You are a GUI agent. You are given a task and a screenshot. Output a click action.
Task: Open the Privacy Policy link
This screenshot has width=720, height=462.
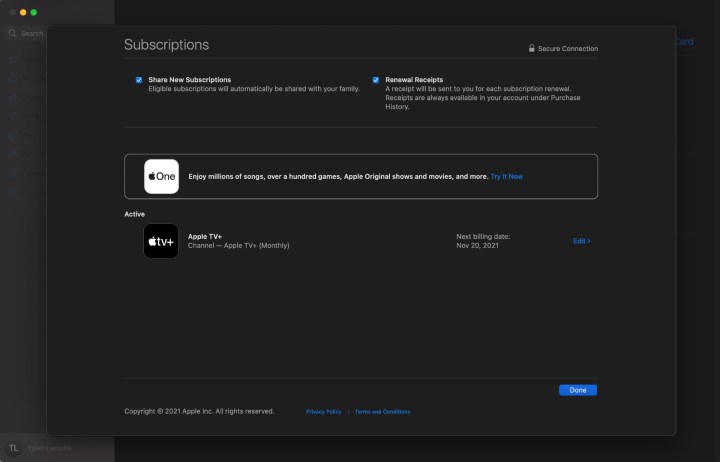pyautogui.click(x=323, y=412)
